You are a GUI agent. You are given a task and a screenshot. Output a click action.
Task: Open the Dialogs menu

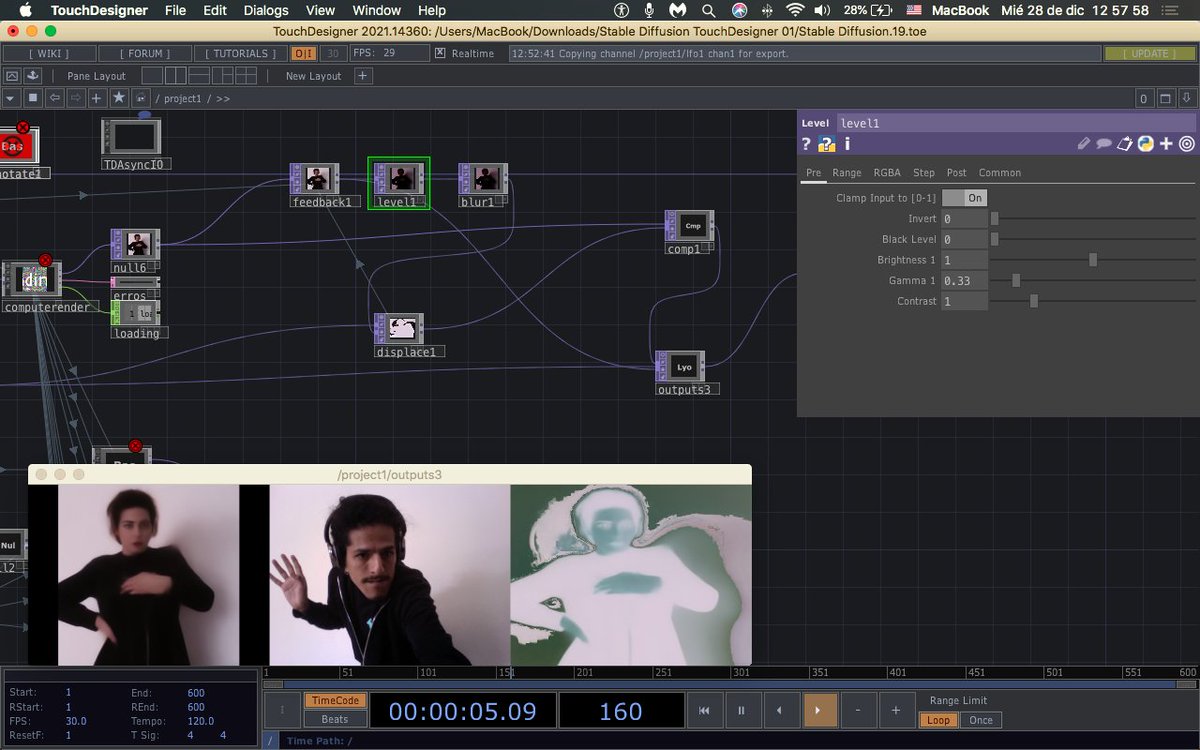pyautogui.click(x=265, y=10)
